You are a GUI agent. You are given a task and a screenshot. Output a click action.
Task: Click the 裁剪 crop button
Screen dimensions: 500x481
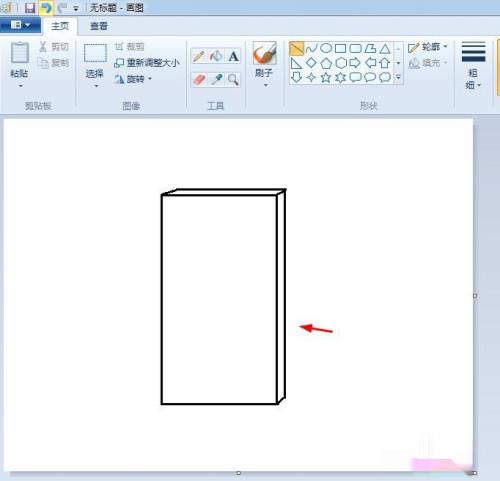tap(129, 47)
